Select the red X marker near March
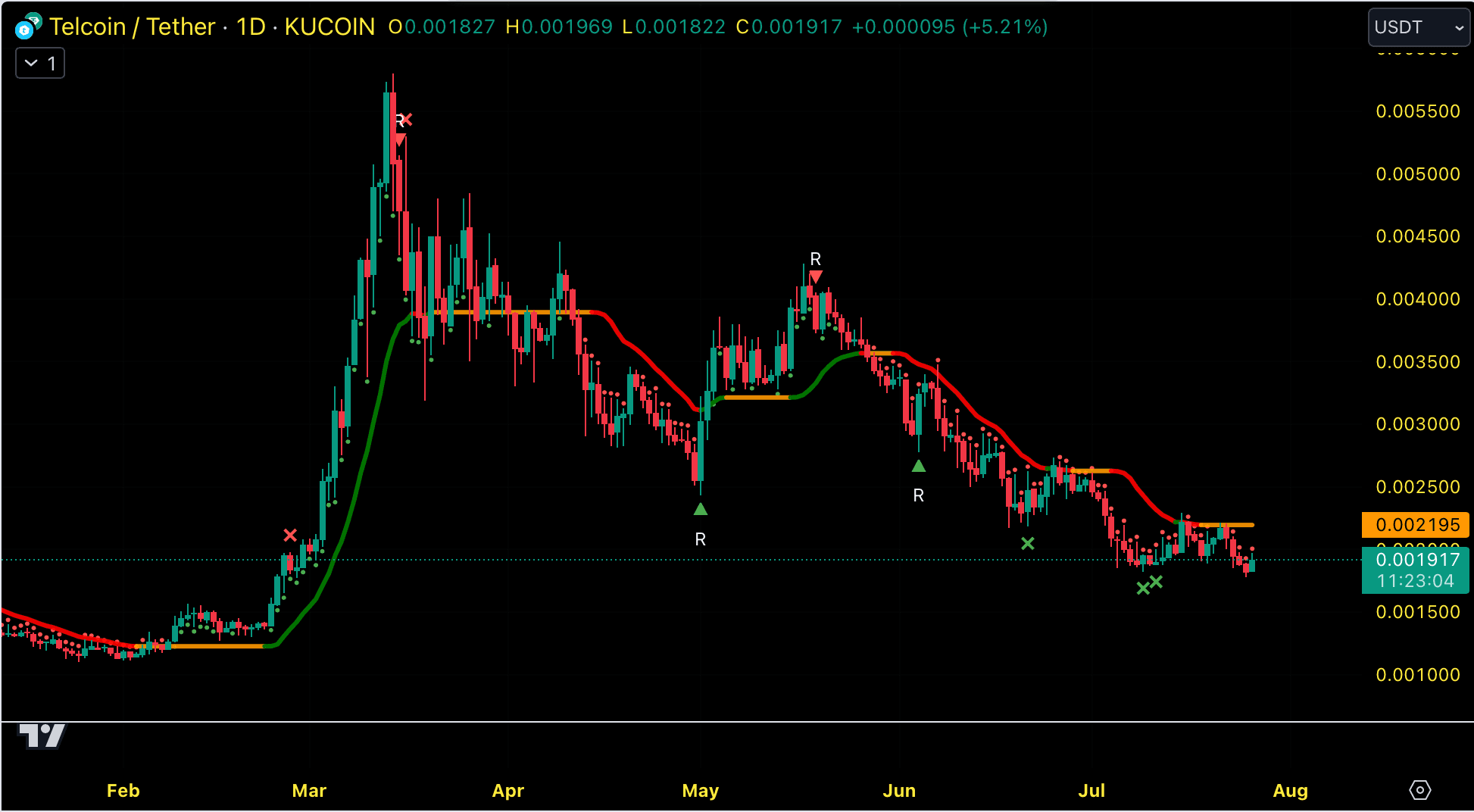The height and width of the screenshot is (812, 1474). click(290, 536)
